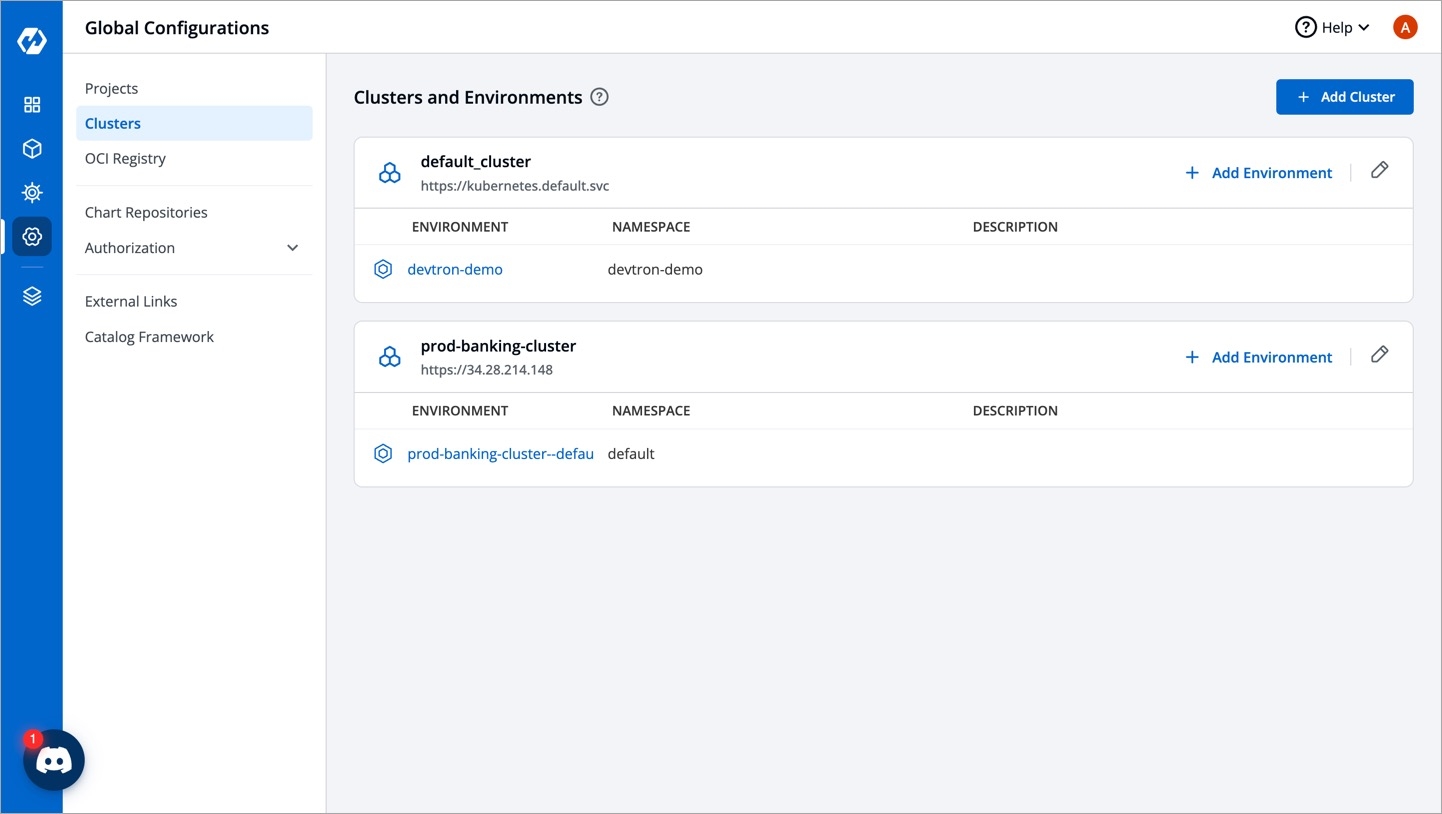Open OCI Registry settings

pos(125,159)
